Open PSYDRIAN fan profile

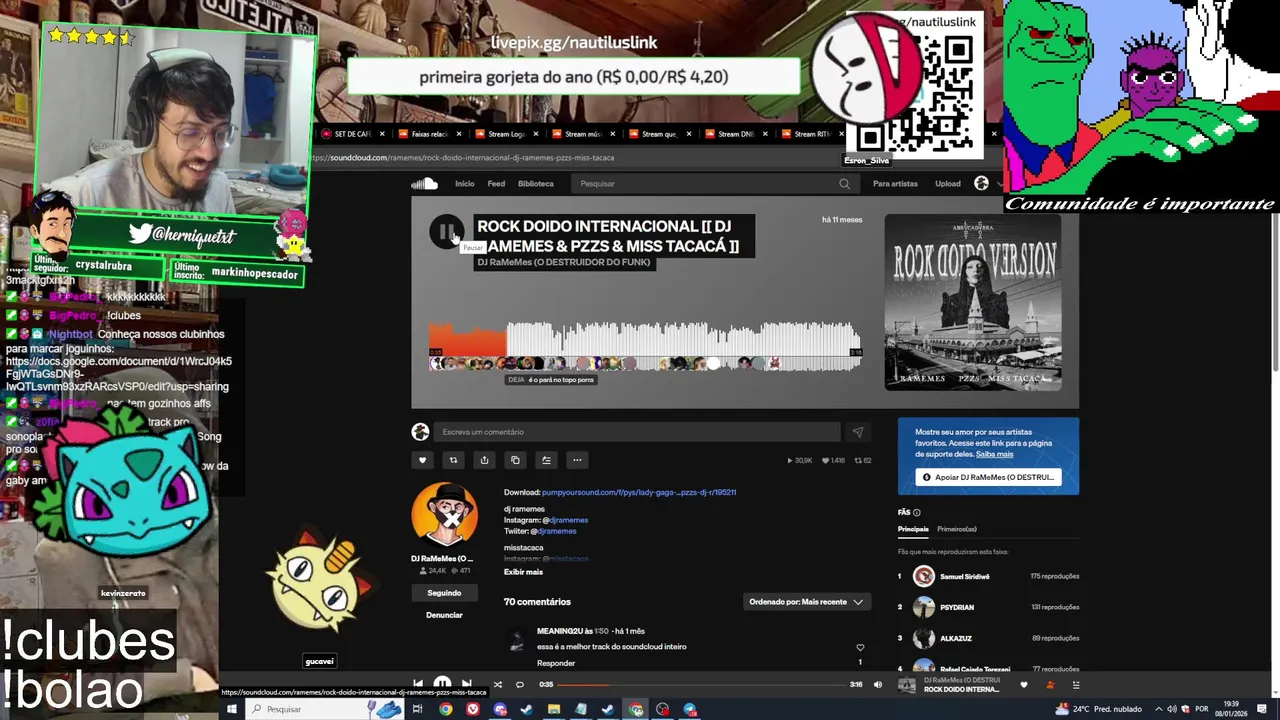(x=957, y=607)
